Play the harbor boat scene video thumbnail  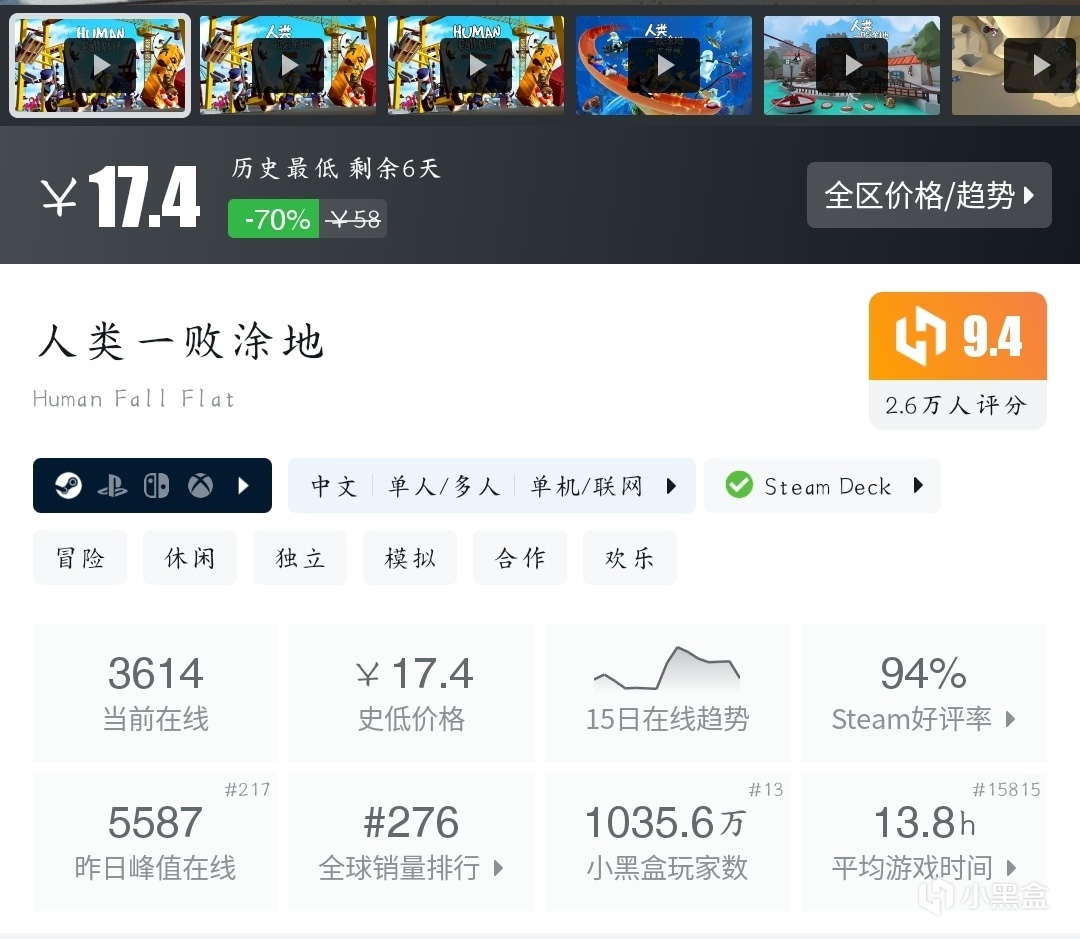click(x=852, y=65)
